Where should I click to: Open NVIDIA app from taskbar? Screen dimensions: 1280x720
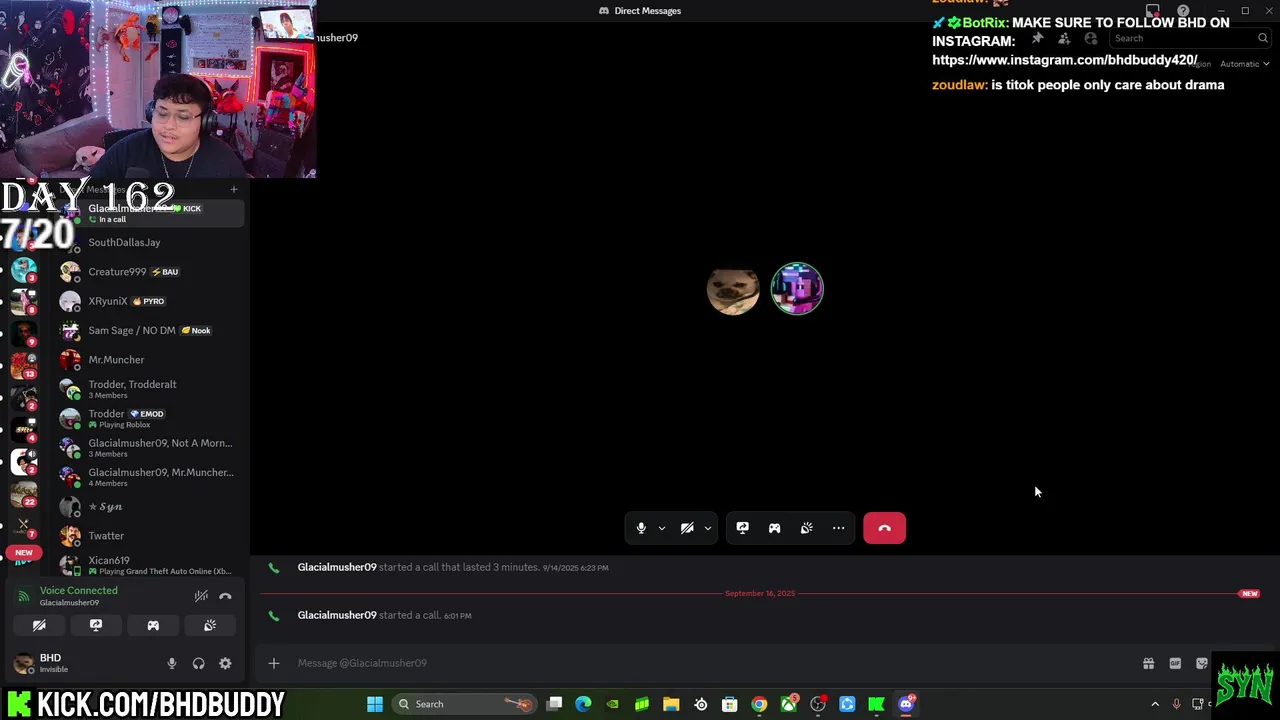612,704
